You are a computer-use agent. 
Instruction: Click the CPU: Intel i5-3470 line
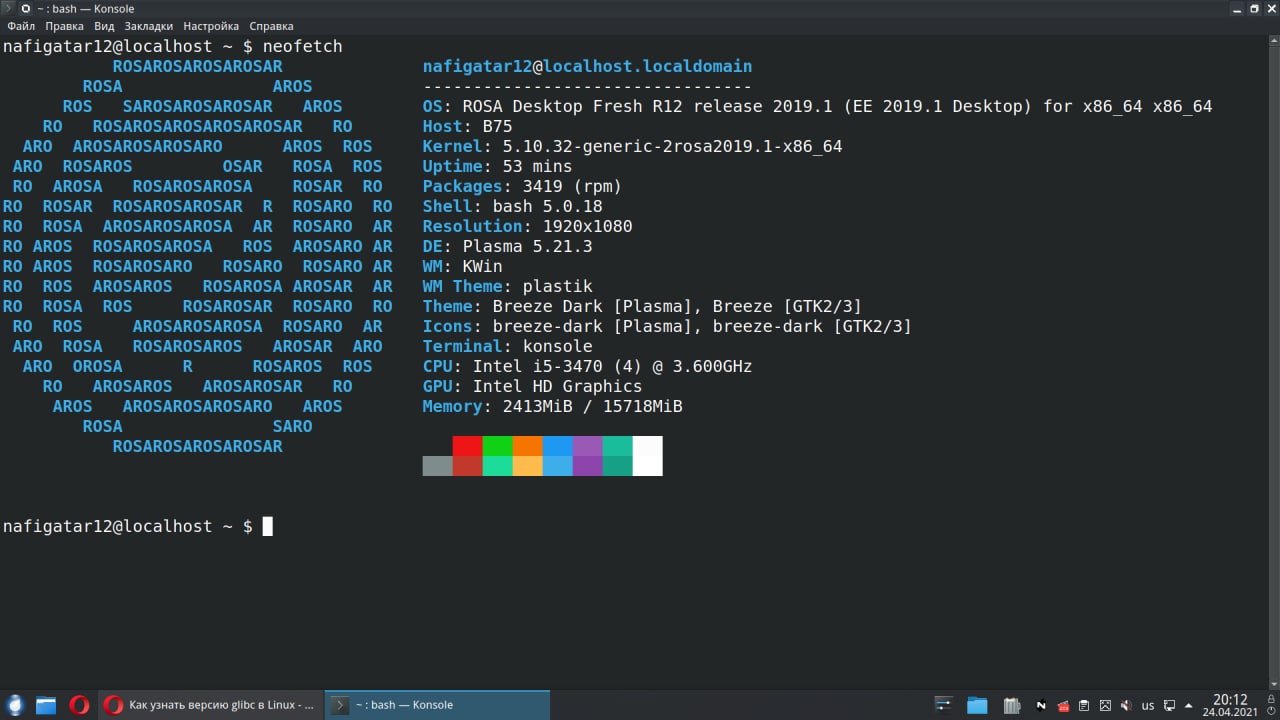point(587,366)
